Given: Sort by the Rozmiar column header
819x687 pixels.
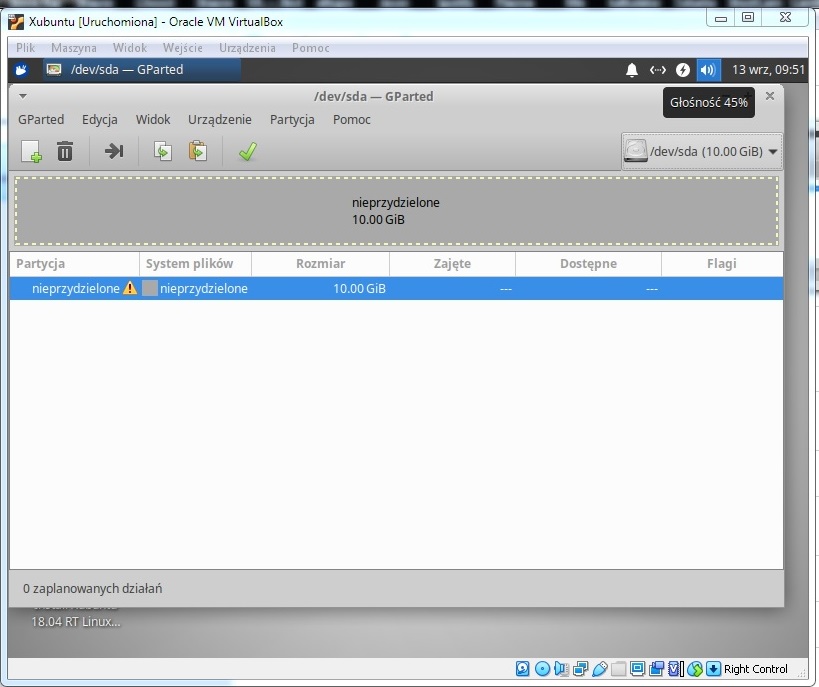Looking at the screenshot, I should pyautogui.click(x=320, y=264).
